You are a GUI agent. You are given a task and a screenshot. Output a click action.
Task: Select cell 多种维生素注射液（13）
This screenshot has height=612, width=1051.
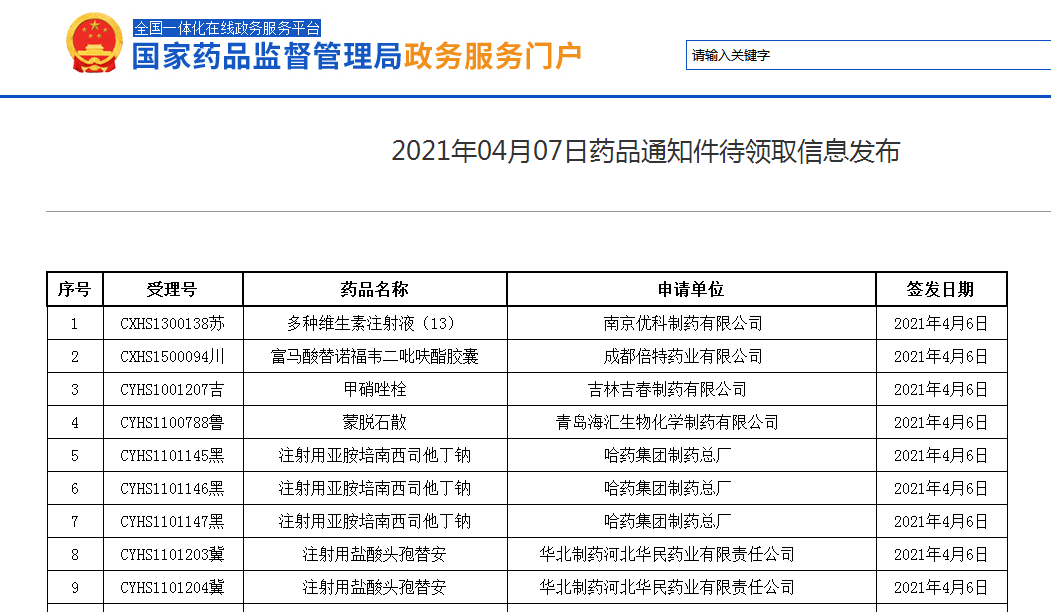tap(375, 324)
